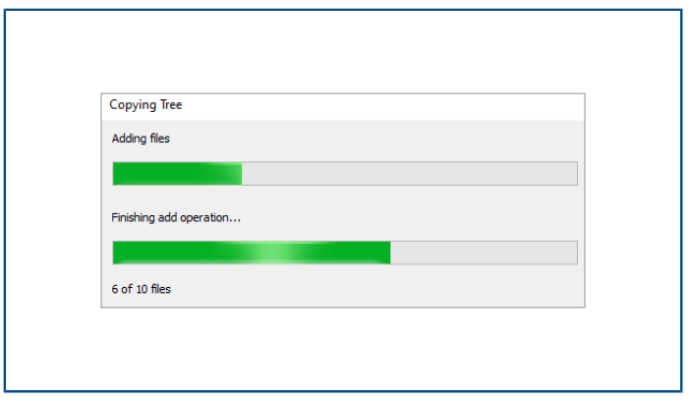The height and width of the screenshot is (403, 692).
Task: Select the Adding files status label
Action: [140, 139]
